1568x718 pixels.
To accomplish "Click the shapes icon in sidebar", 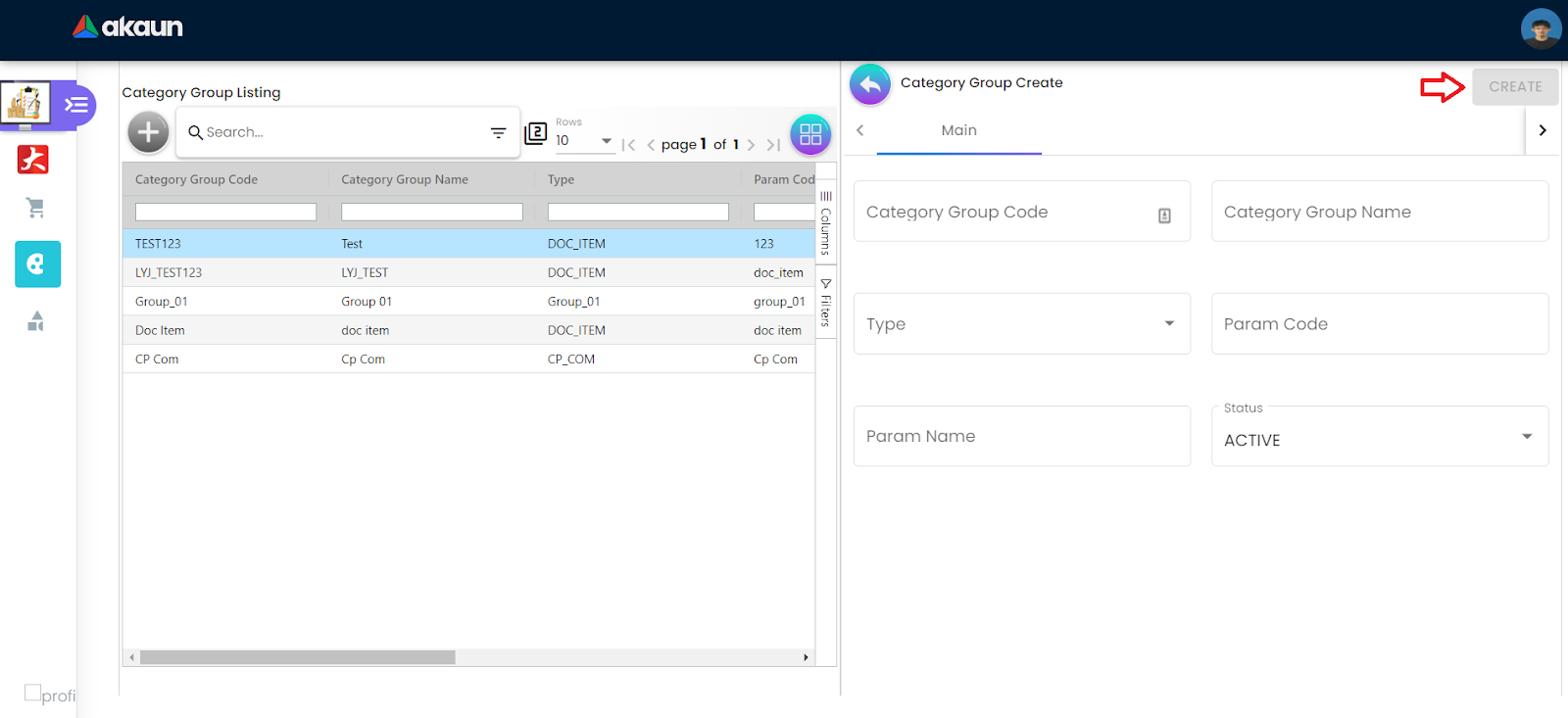I will (36, 321).
